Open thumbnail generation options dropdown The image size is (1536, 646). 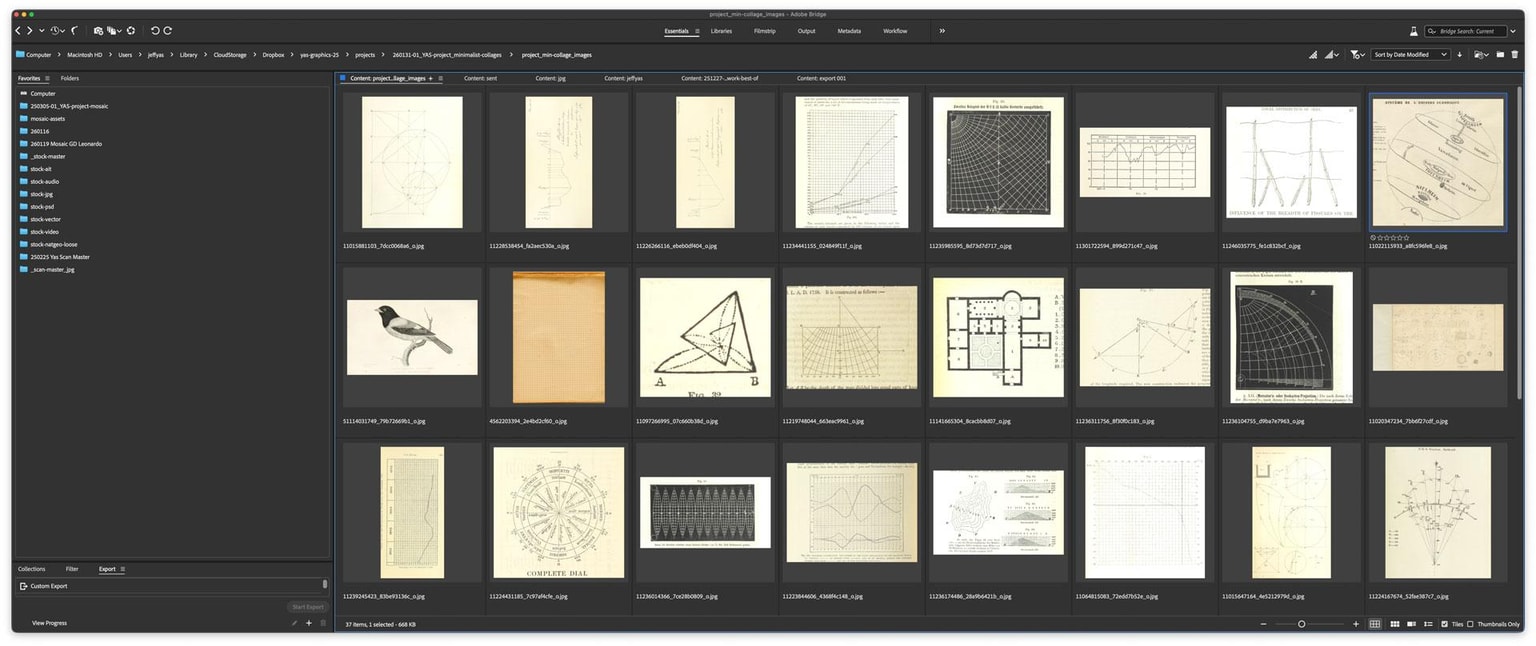1331,55
